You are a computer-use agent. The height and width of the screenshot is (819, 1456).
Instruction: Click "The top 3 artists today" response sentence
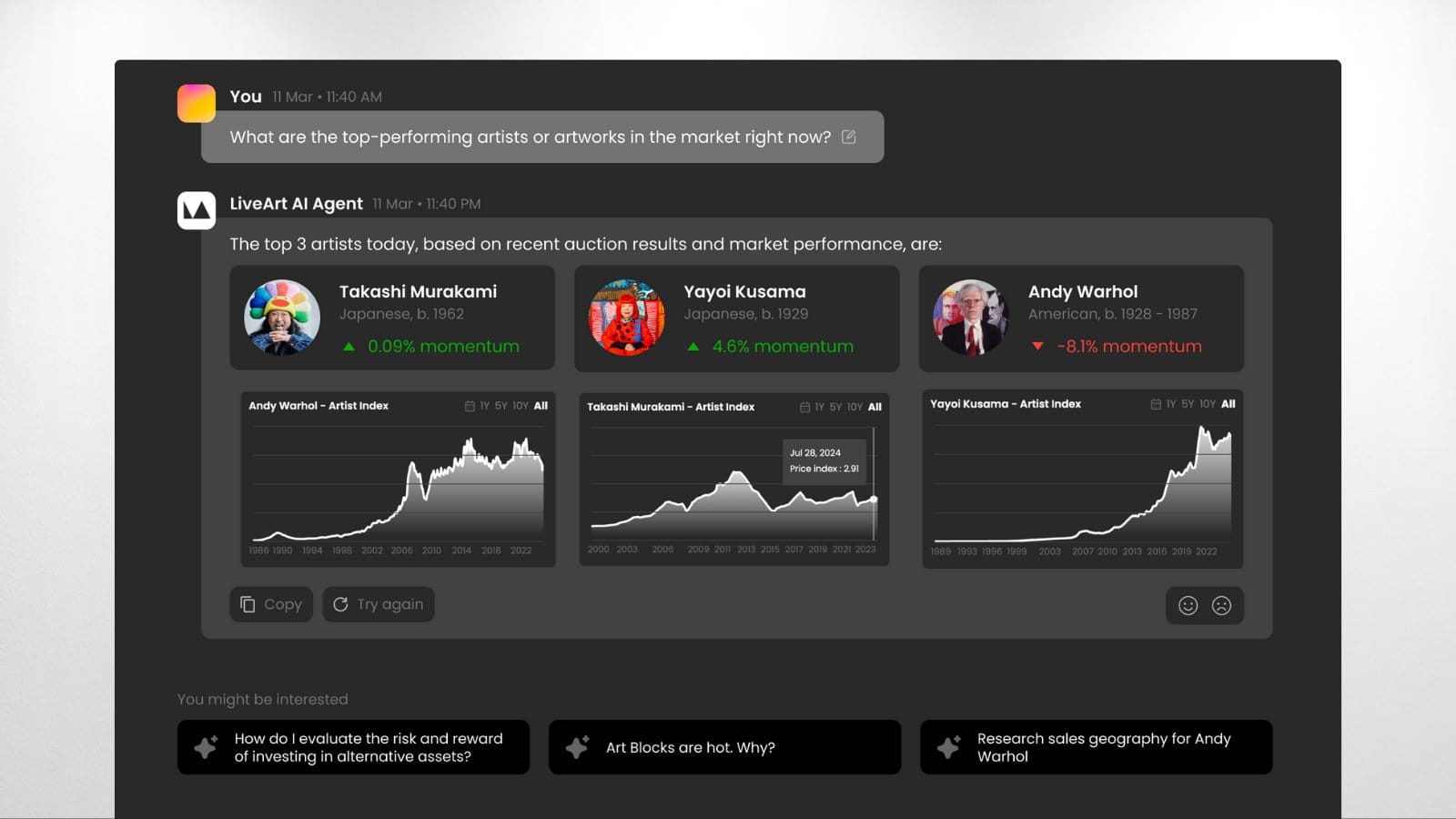[x=586, y=244]
